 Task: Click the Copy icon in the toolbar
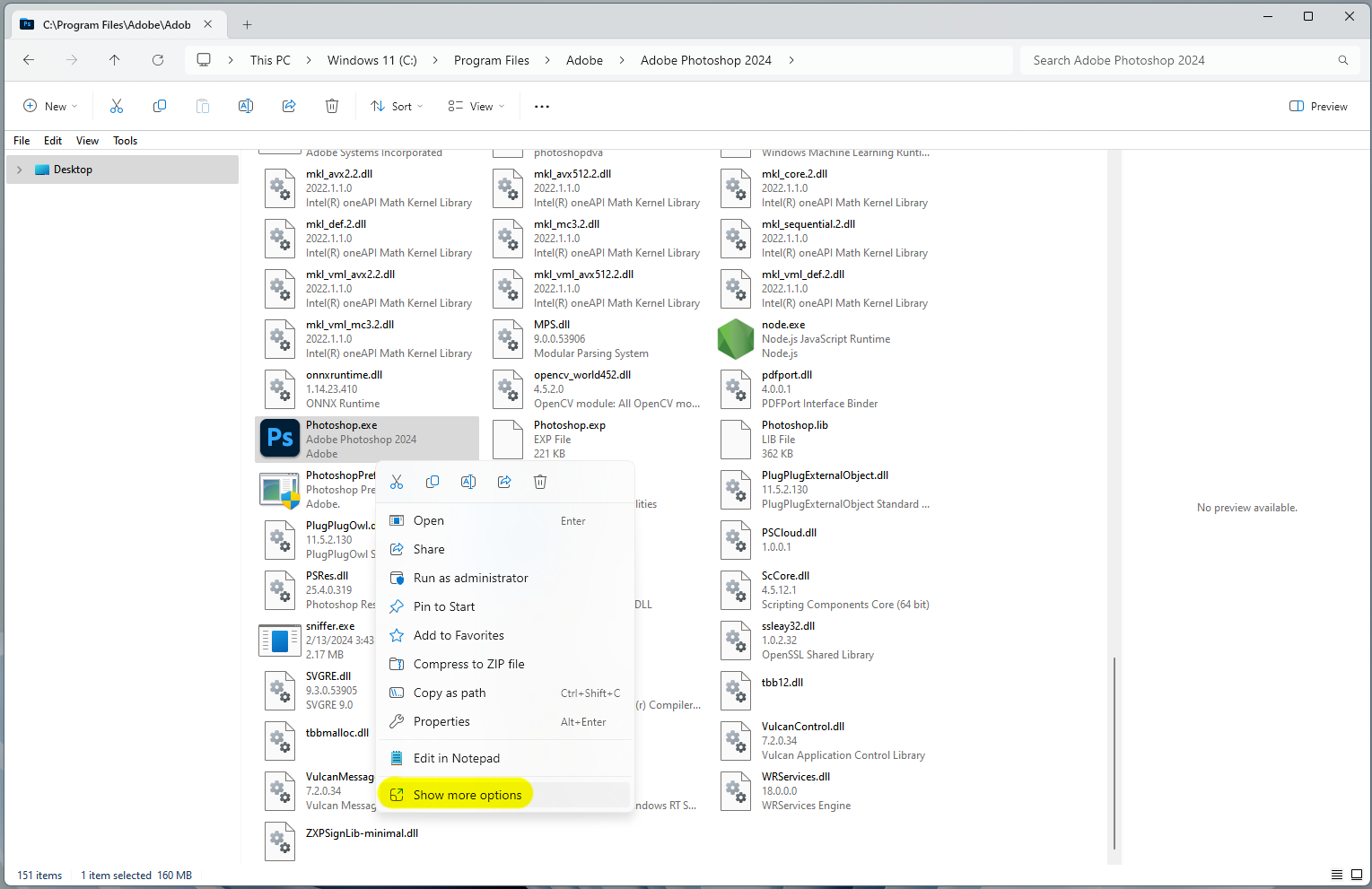[160, 105]
